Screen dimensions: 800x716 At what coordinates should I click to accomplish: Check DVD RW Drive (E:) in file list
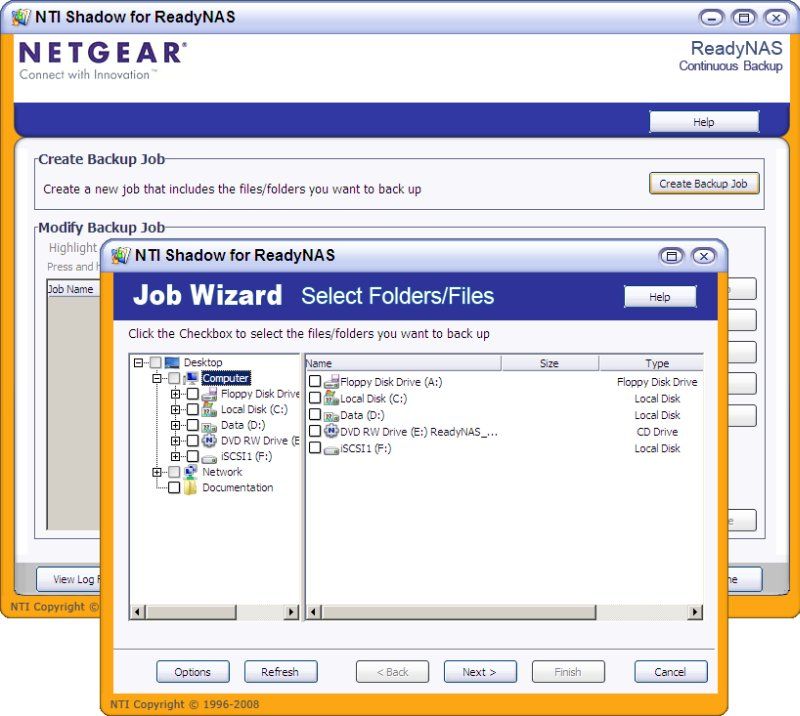point(315,431)
